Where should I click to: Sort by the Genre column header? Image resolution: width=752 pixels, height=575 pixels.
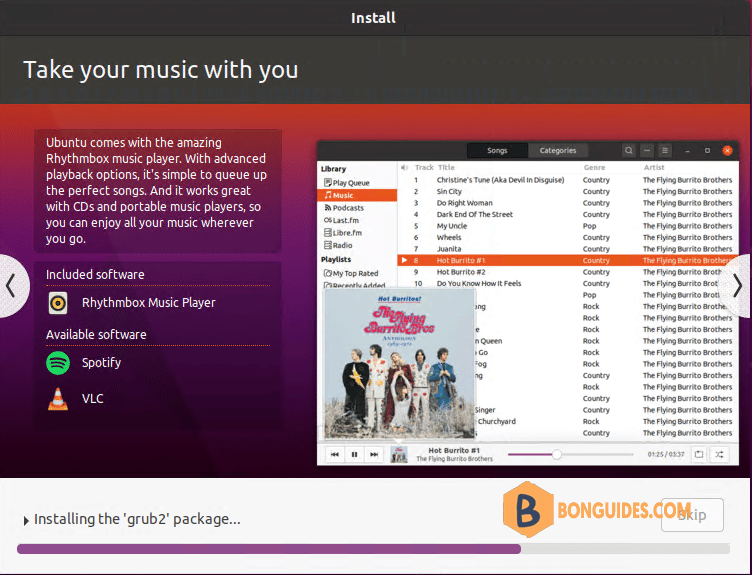tap(594, 167)
